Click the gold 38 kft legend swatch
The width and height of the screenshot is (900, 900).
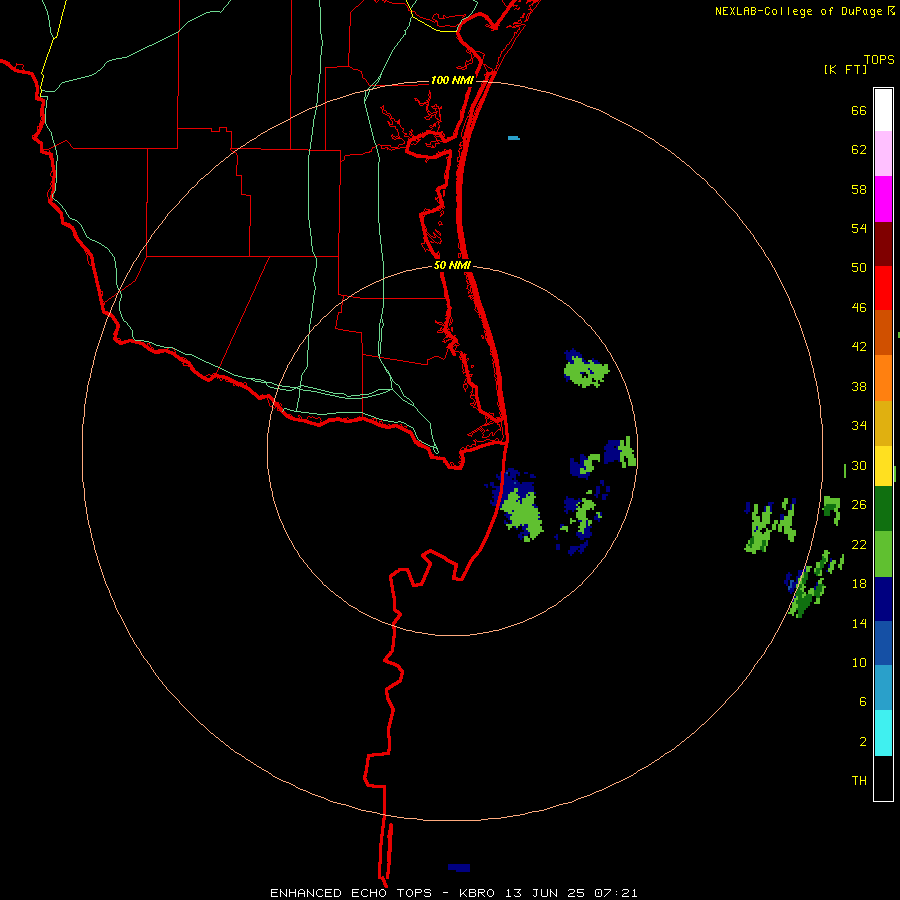883,423
